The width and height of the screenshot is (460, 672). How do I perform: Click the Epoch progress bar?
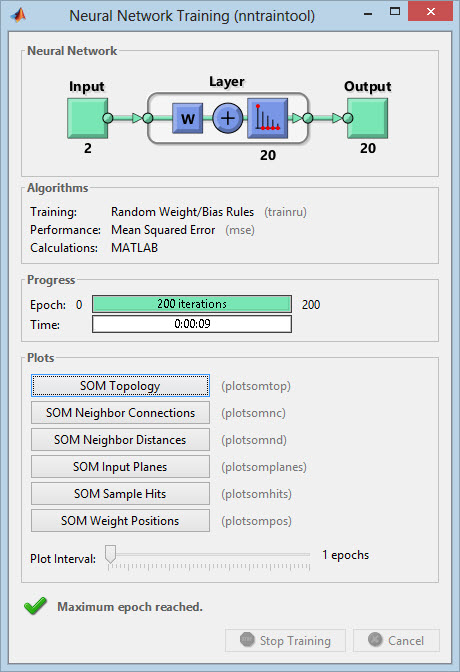[x=192, y=304]
